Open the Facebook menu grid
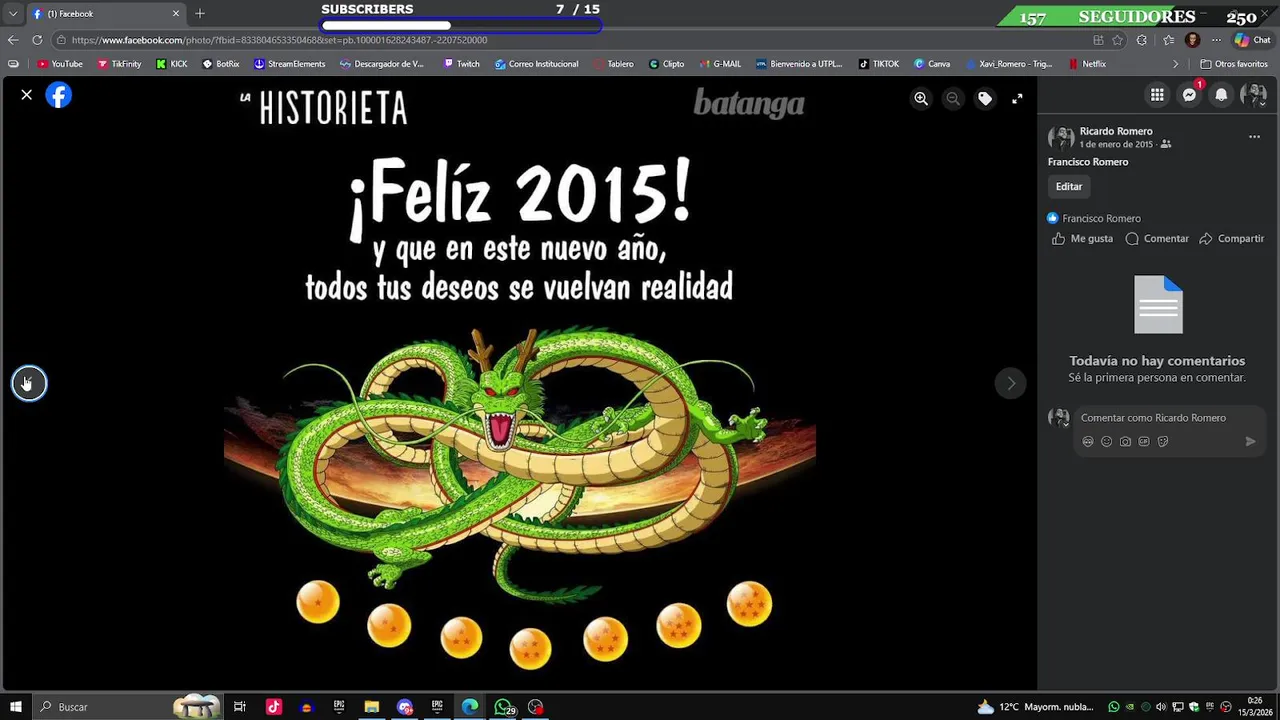This screenshot has height=720, width=1280. (1157, 95)
